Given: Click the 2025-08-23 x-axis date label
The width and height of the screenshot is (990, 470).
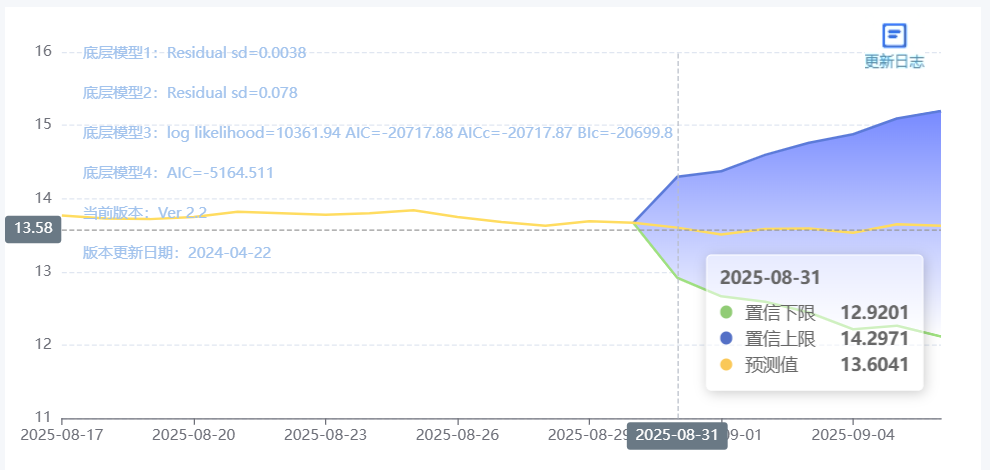Looking at the screenshot, I should [326, 435].
